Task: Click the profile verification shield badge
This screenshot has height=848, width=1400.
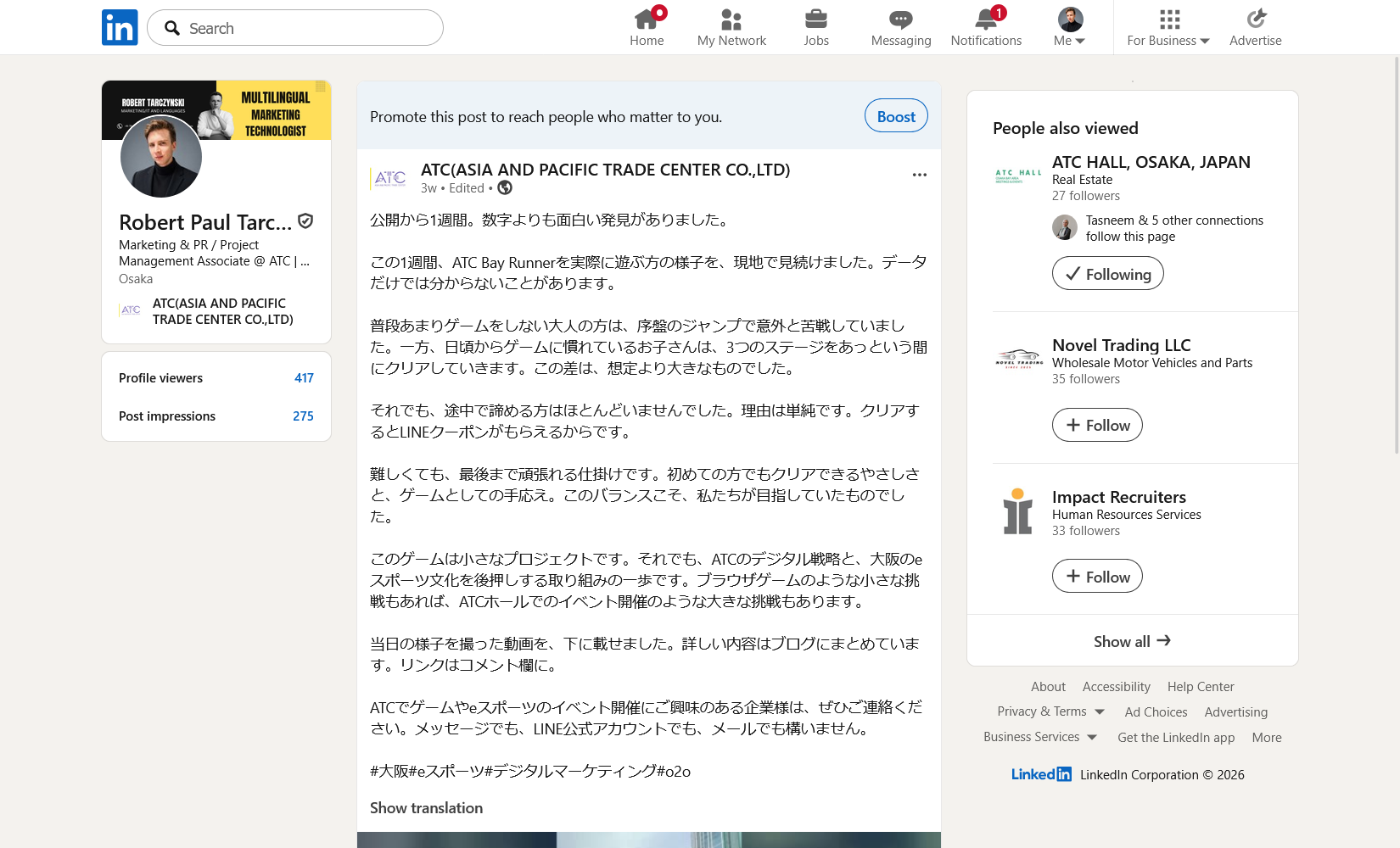Action: pyautogui.click(x=305, y=221)
